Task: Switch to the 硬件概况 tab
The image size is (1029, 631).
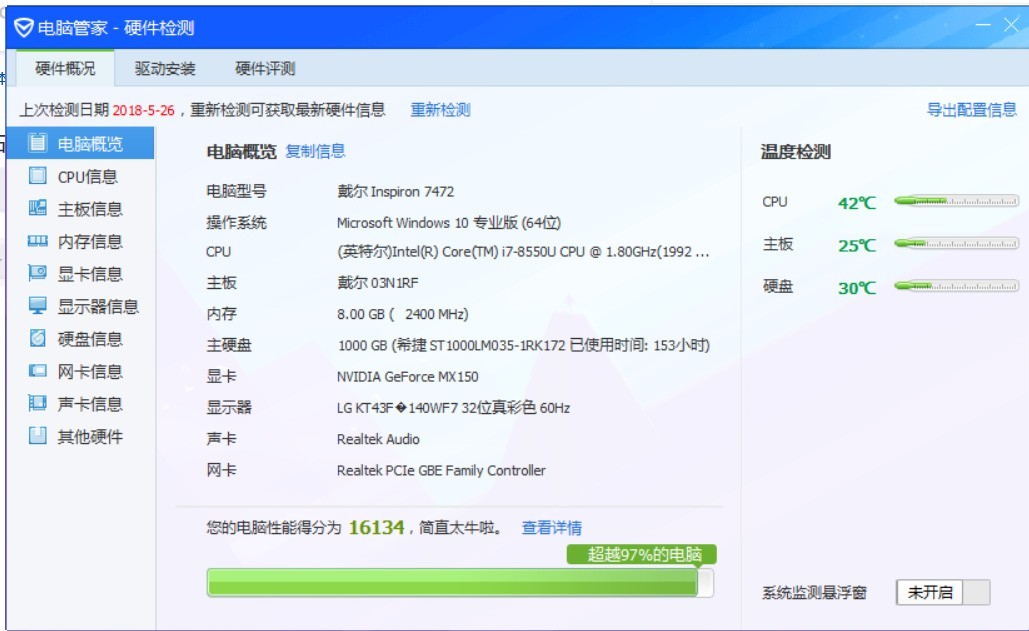Action: (65, 68)
